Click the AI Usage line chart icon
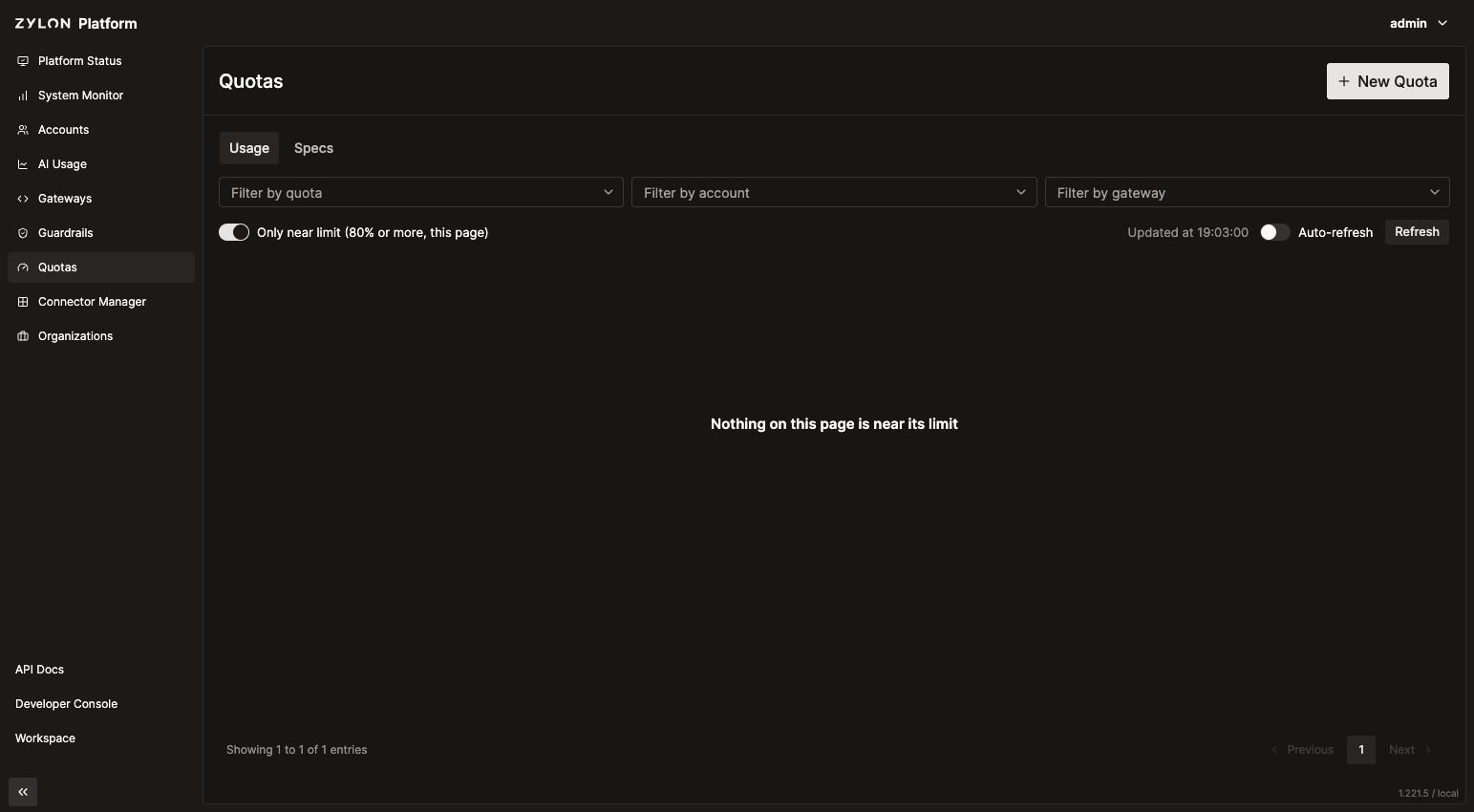The width and height of the screenshot is (1474, 812). pyautogui.click(x=23, y=164)
